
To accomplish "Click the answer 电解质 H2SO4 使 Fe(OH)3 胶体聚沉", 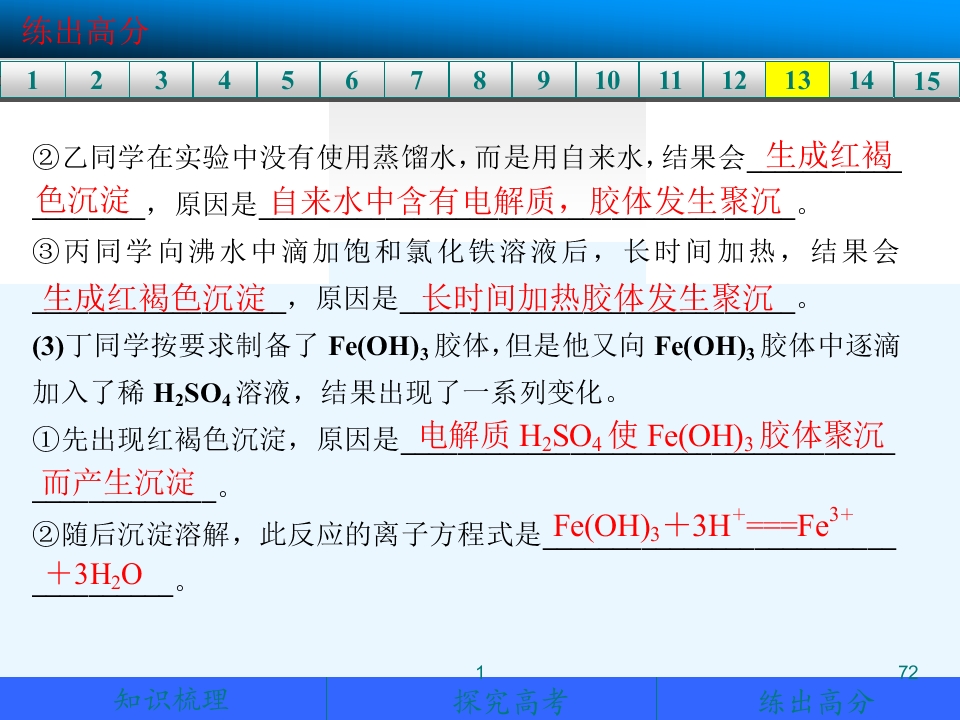I will pos(651,436).
